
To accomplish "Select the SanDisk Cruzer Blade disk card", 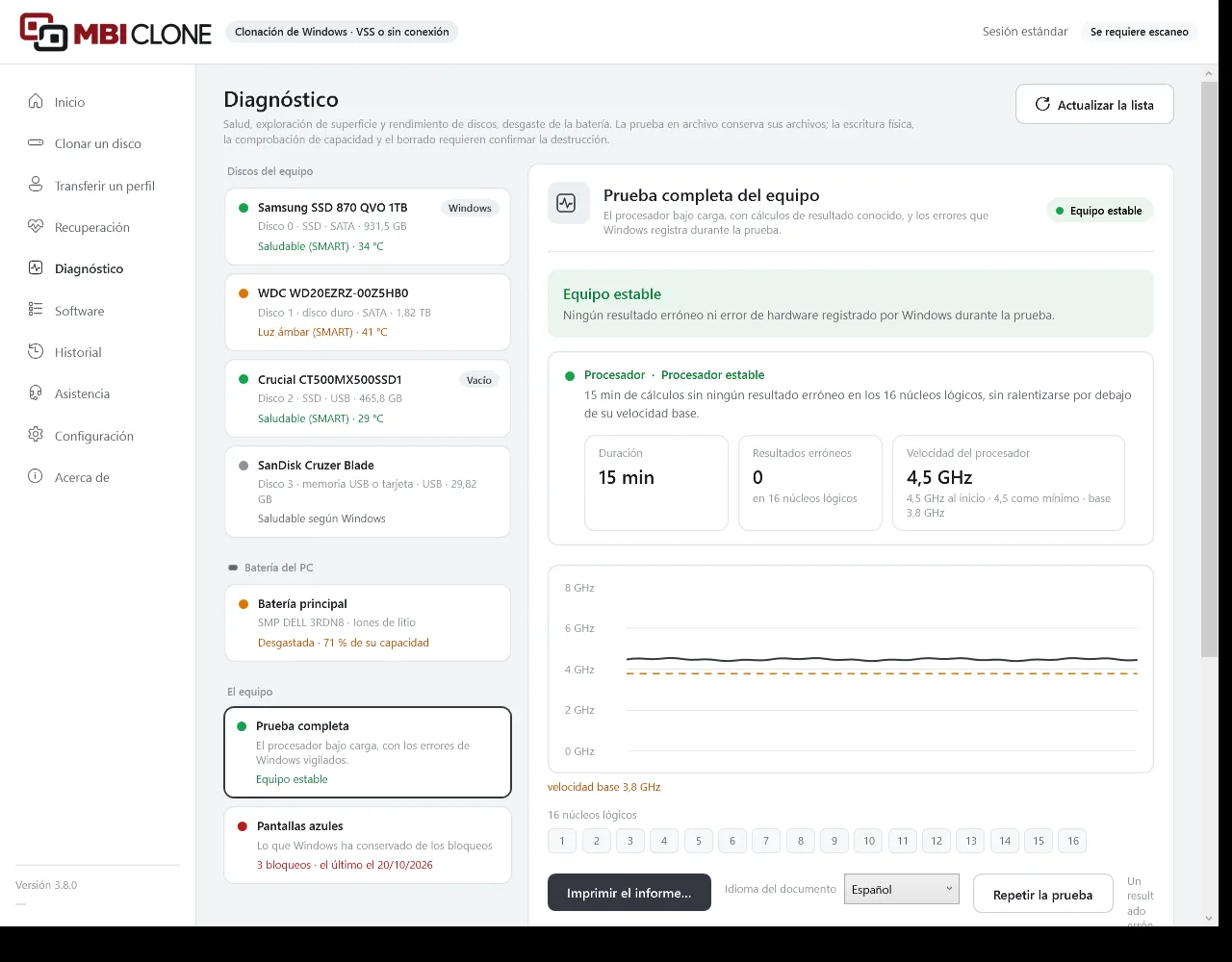I will 368,491.
